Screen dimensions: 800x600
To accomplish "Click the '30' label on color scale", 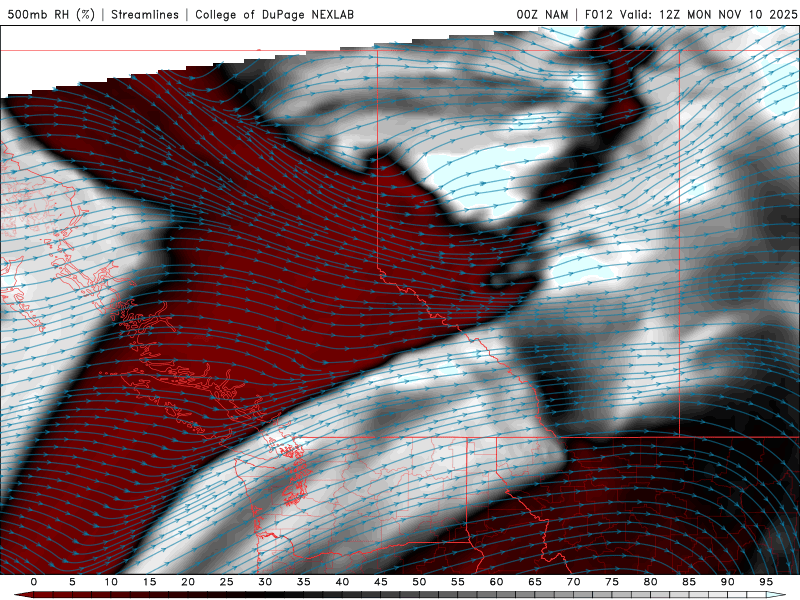I will tap(265, 582).
